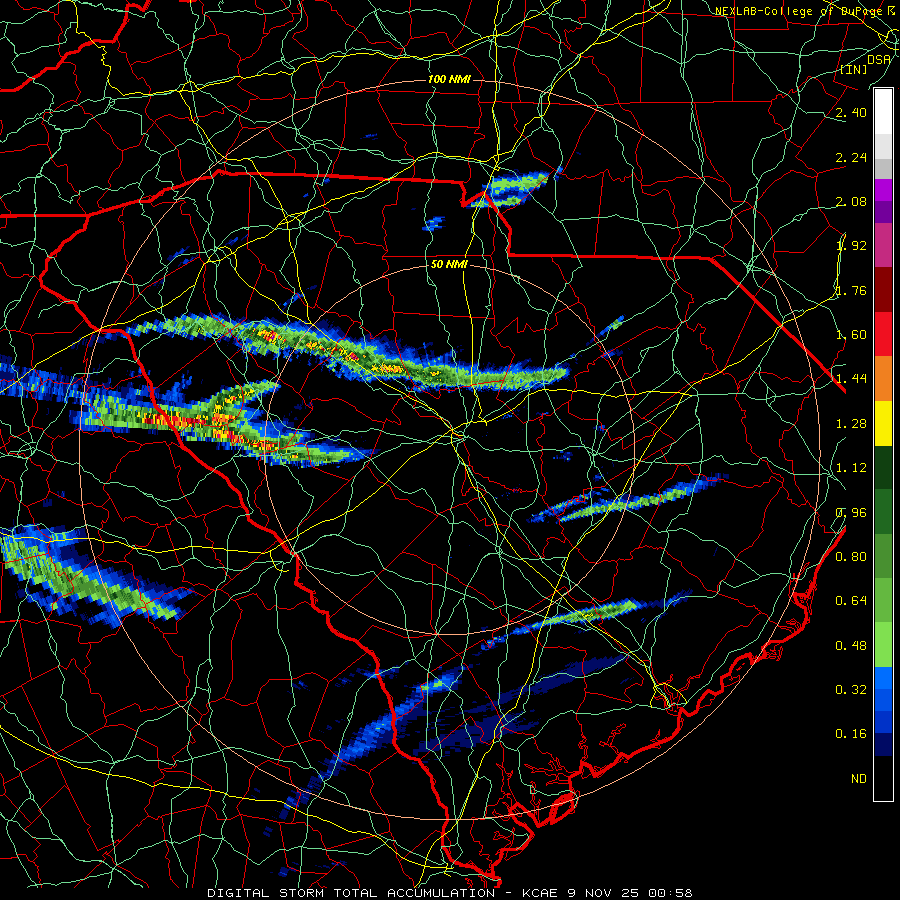Click the '2.40' legend value
Image resolution: width=900 pixels, height=900 pixels.
click(x=851, y=112)
